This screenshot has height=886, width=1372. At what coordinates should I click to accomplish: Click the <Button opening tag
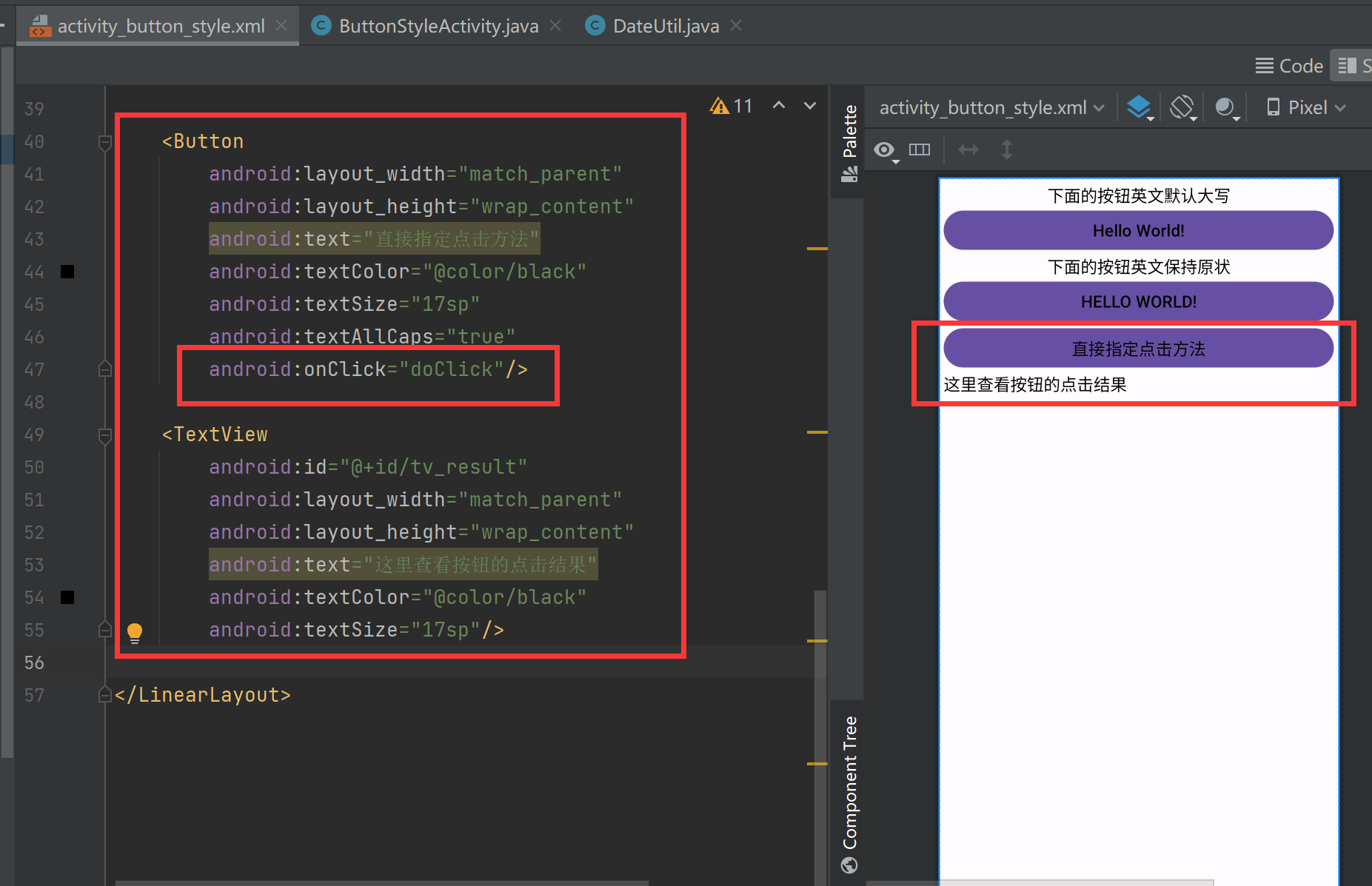pyautogui.click(x=203, y=141)
